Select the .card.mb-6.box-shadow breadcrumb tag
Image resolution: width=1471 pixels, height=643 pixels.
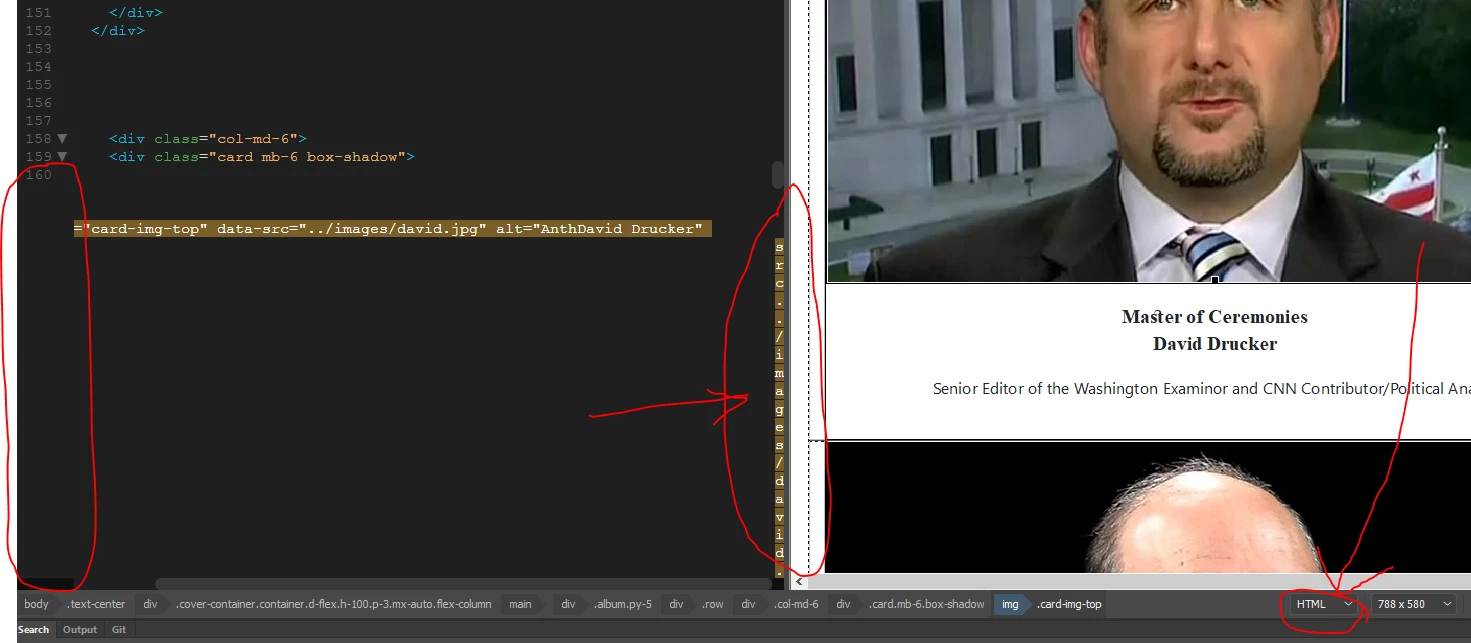click(x=927, y=604)
